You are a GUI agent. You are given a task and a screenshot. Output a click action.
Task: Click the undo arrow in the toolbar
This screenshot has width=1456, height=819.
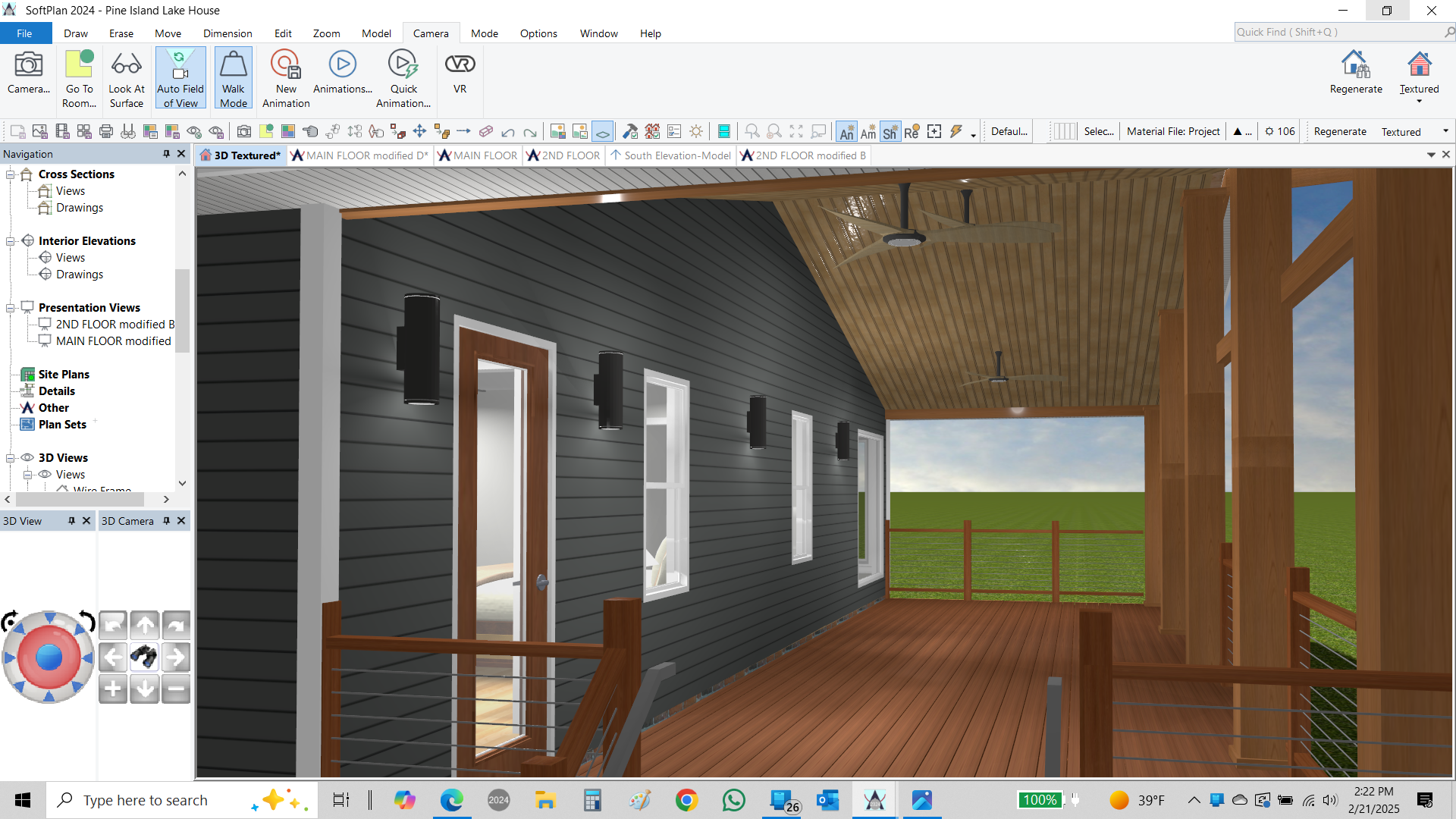pos(508,132)
